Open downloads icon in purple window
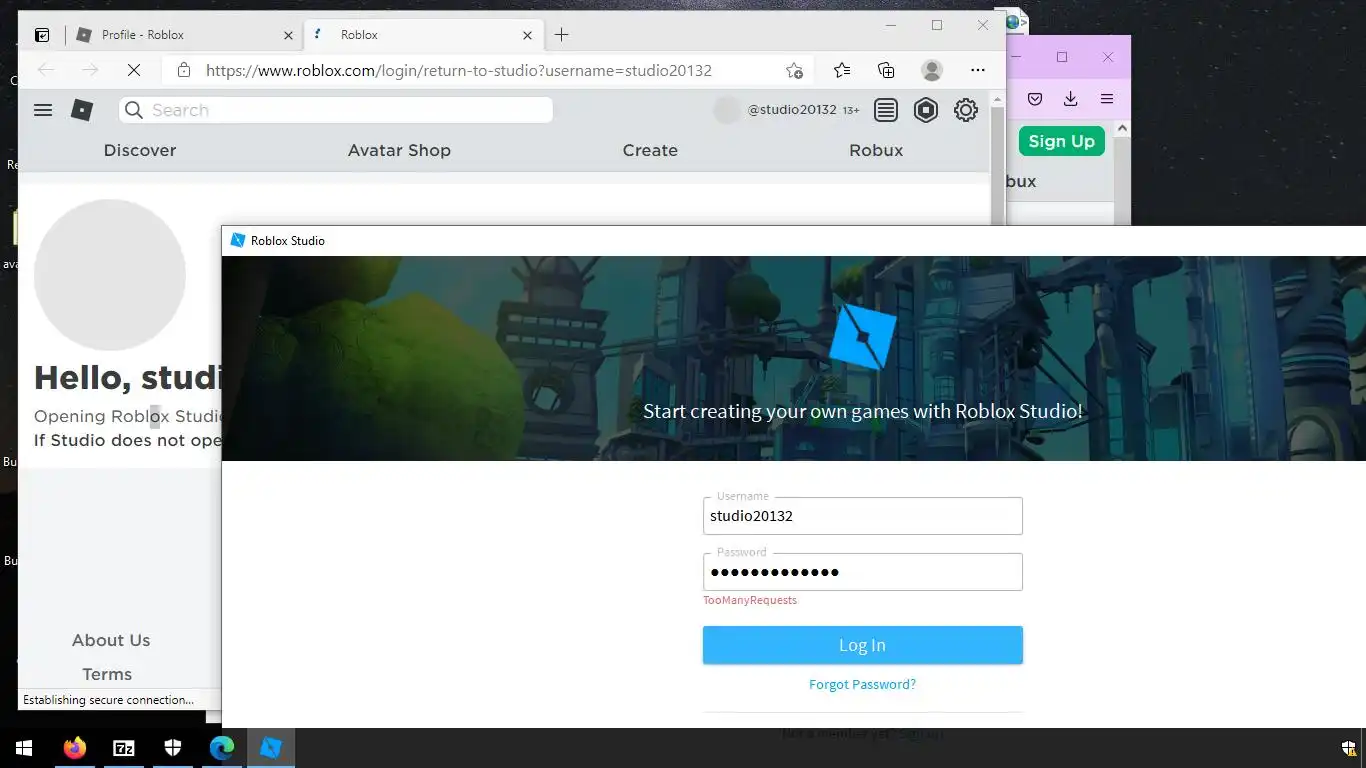 point(1071,98)
